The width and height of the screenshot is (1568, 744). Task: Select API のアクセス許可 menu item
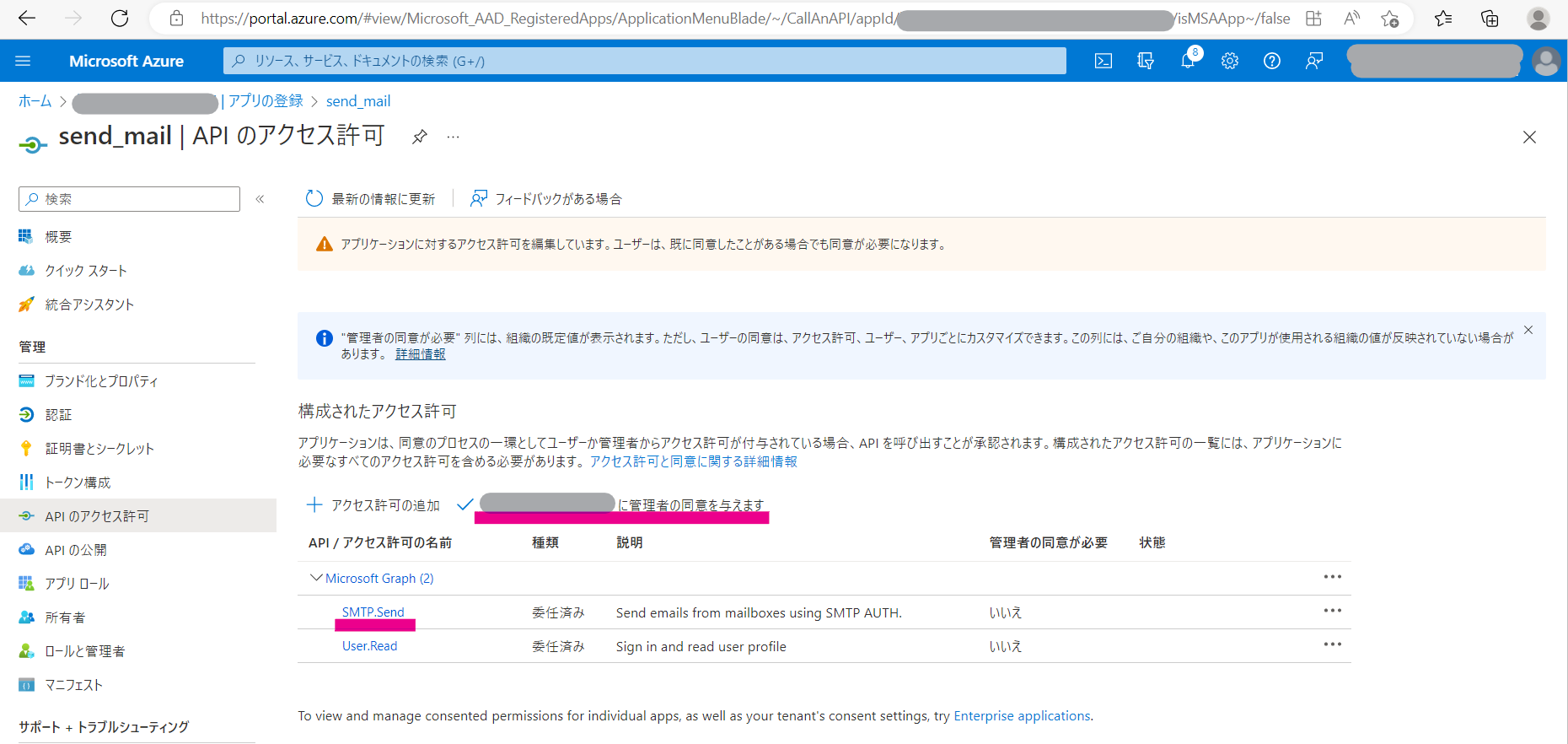click(x=138, y=516)
